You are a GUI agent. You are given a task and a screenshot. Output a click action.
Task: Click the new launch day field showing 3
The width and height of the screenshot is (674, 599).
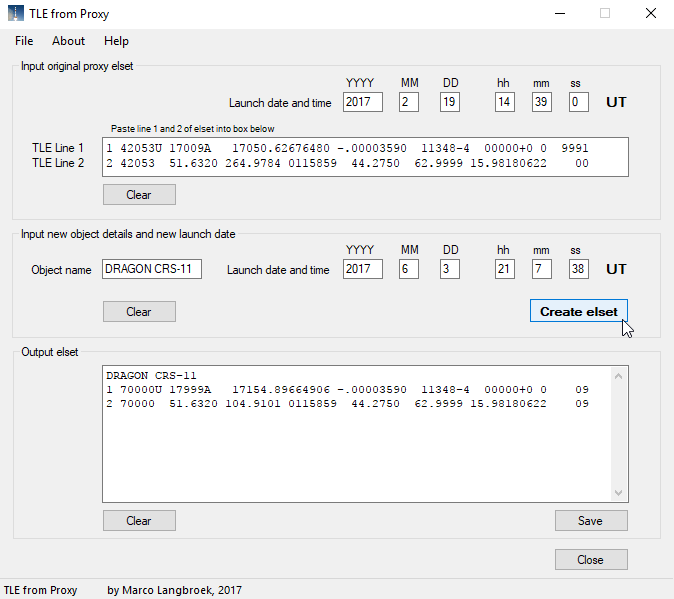pos(450,269)
